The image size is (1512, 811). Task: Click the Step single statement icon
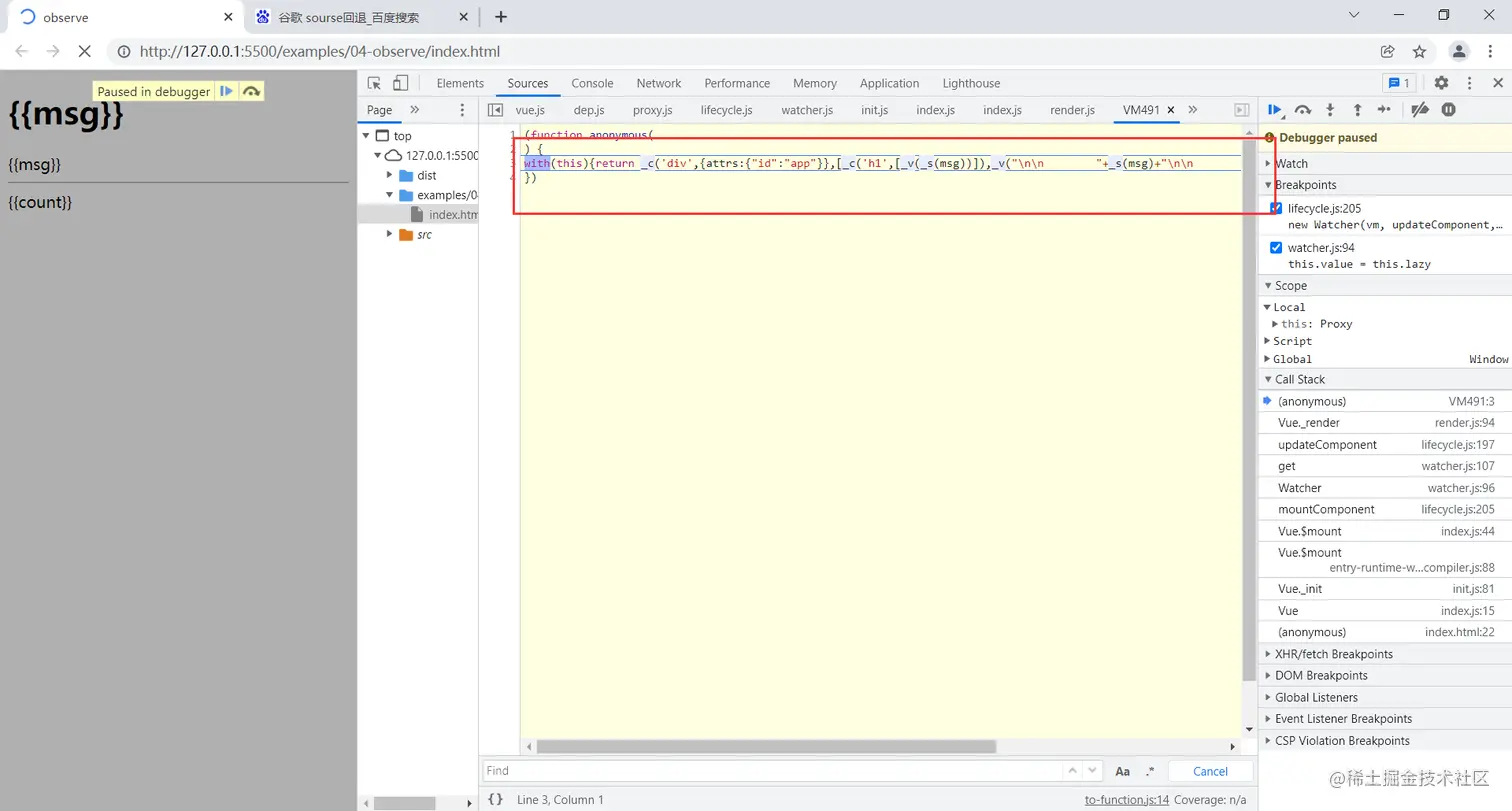pos(1384,110)
